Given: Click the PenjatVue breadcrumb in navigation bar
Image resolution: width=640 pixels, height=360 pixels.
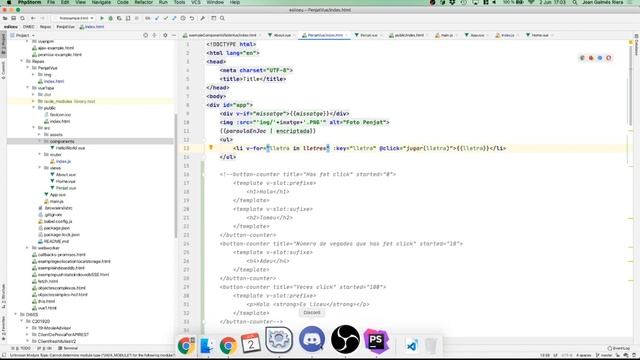Looking at the screenshot, I should (x=65, y=27).
